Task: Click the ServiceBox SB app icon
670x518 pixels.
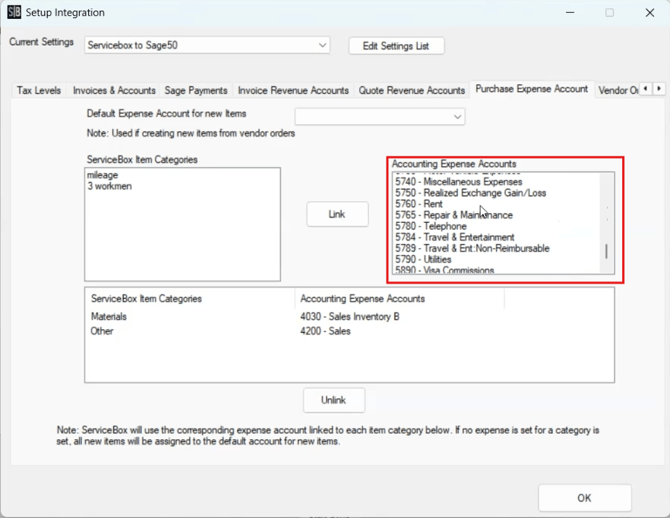Action: coord(14,12)
